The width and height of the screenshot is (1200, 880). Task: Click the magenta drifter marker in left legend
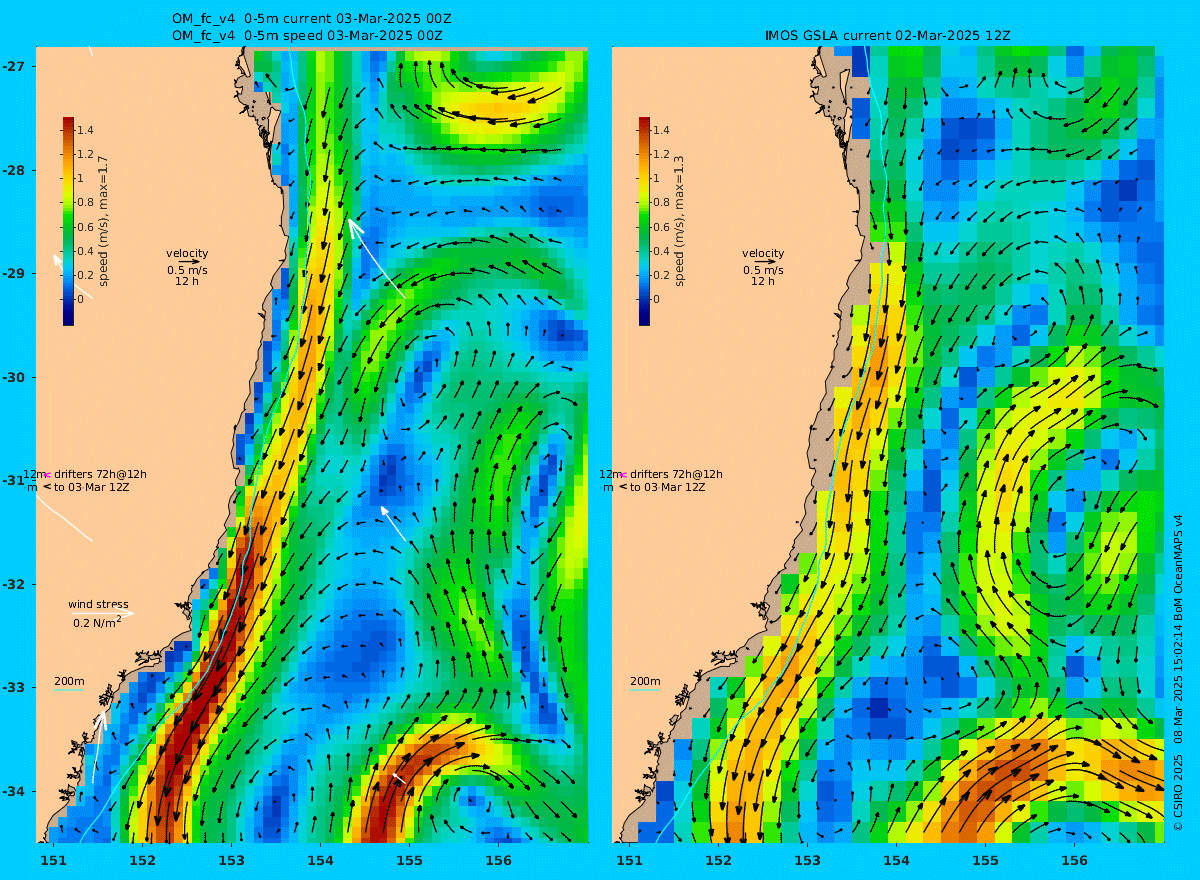point(46,475)
